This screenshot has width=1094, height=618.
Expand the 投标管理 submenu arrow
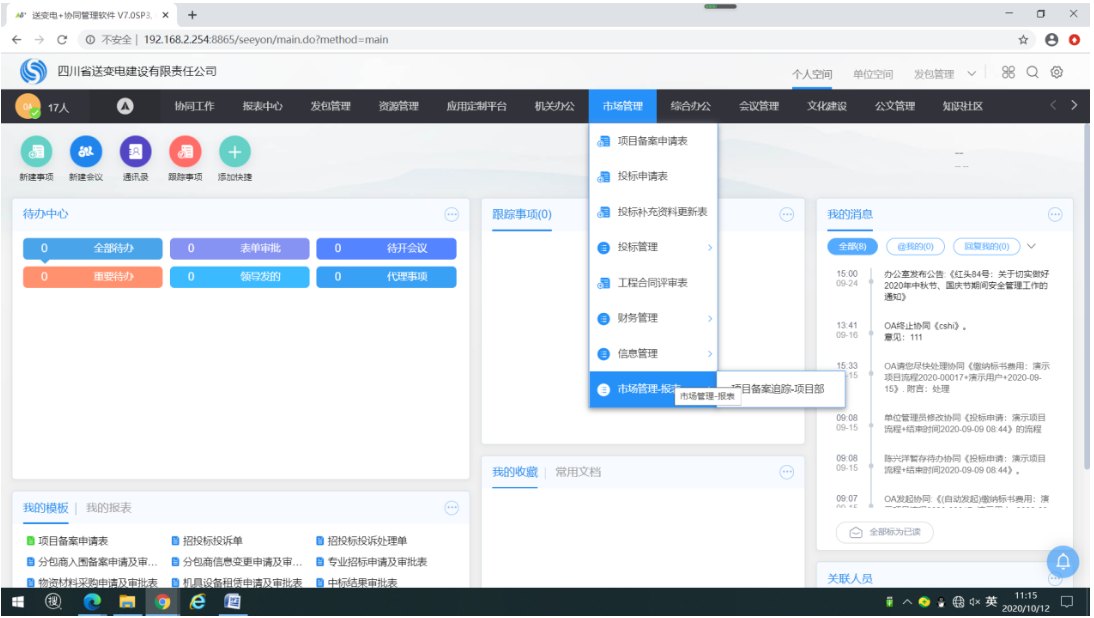tap(708, 247)
